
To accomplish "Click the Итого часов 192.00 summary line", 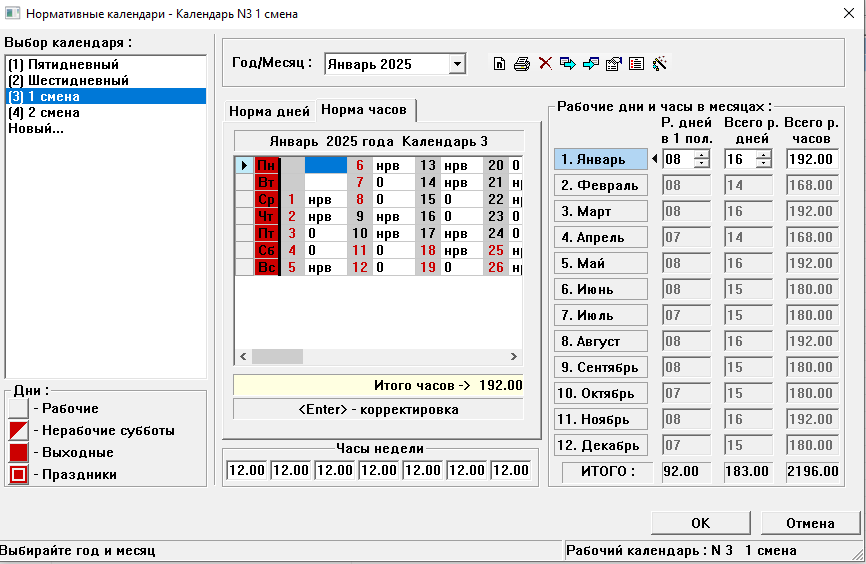I will (378, 385).
